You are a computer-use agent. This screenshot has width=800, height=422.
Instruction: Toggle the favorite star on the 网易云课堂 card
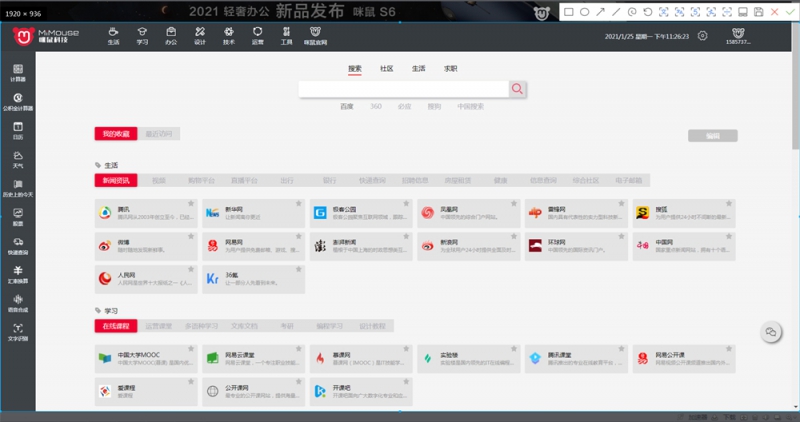pyautogui.click(x=298, y=349)
